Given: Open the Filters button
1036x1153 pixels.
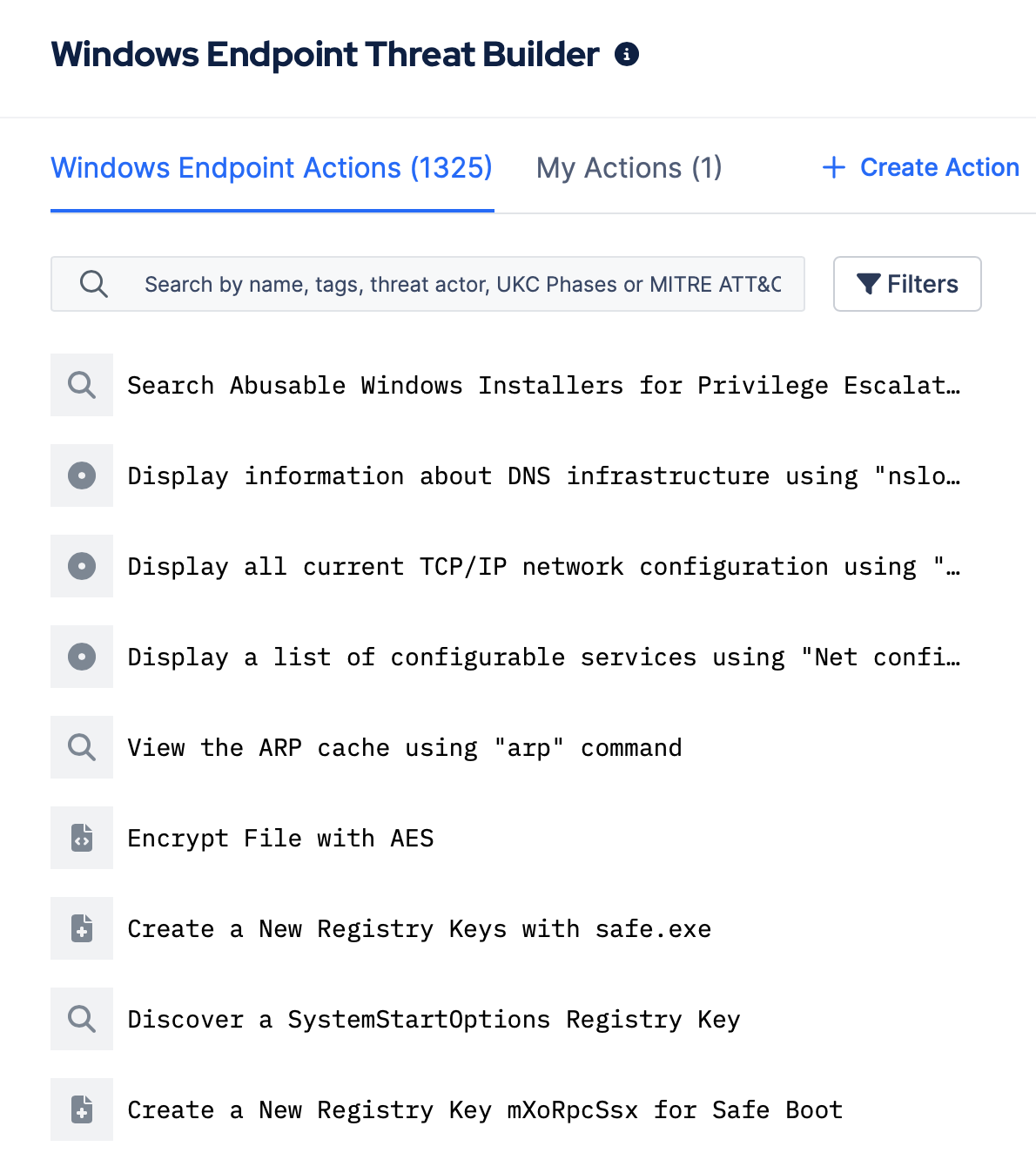Looking at the screenshot, I should pyautogui.click(x=907, y=284).
